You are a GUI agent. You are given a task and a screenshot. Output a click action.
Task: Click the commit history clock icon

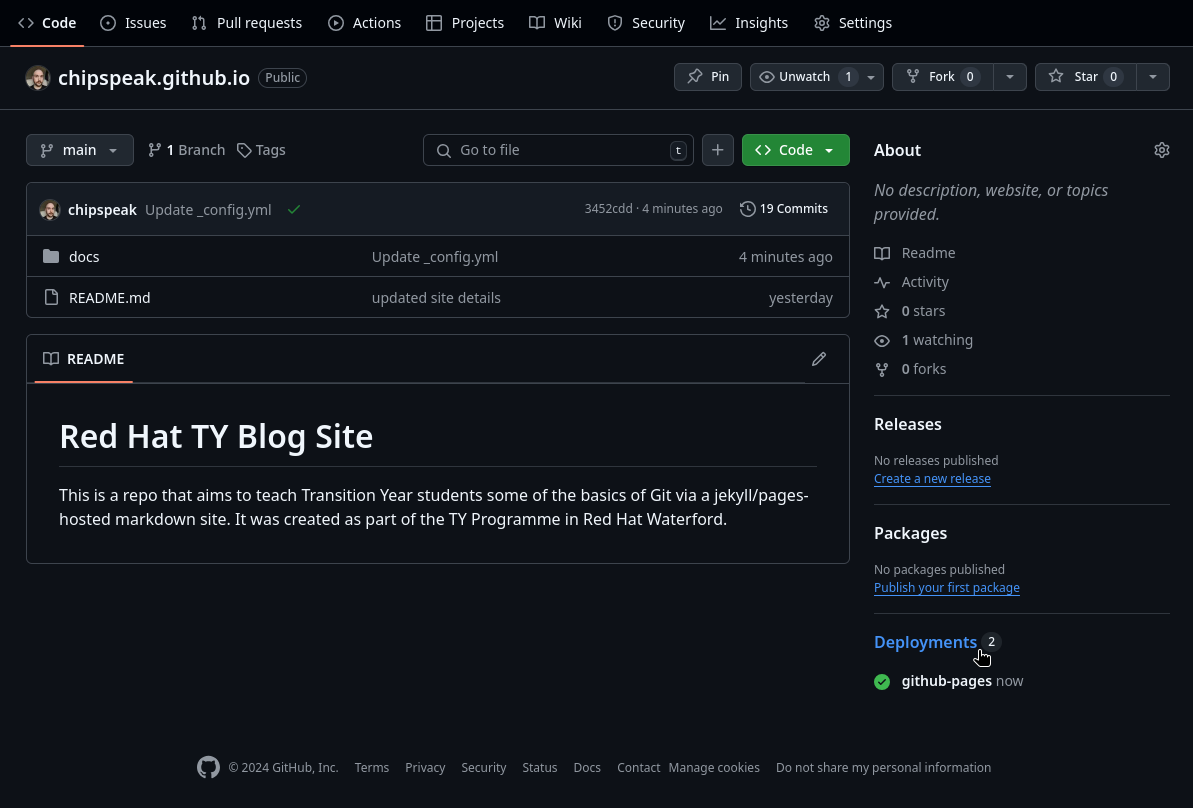pyautogui.click(x=748, y=208)
